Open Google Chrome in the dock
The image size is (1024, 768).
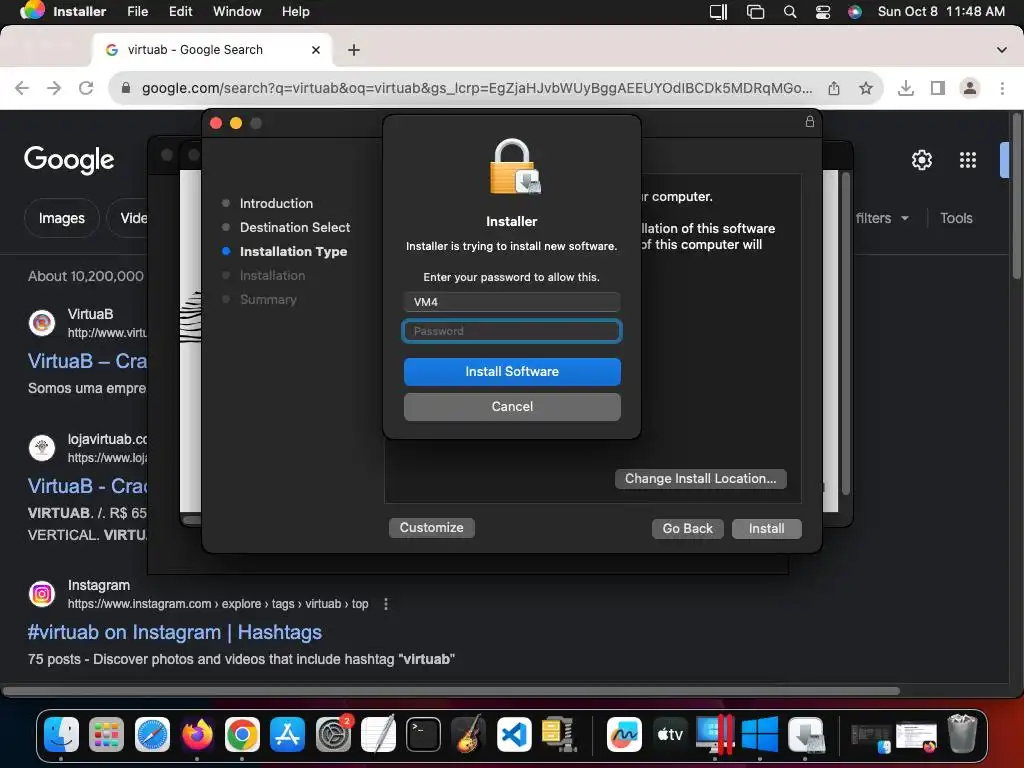tap(242, 735)
